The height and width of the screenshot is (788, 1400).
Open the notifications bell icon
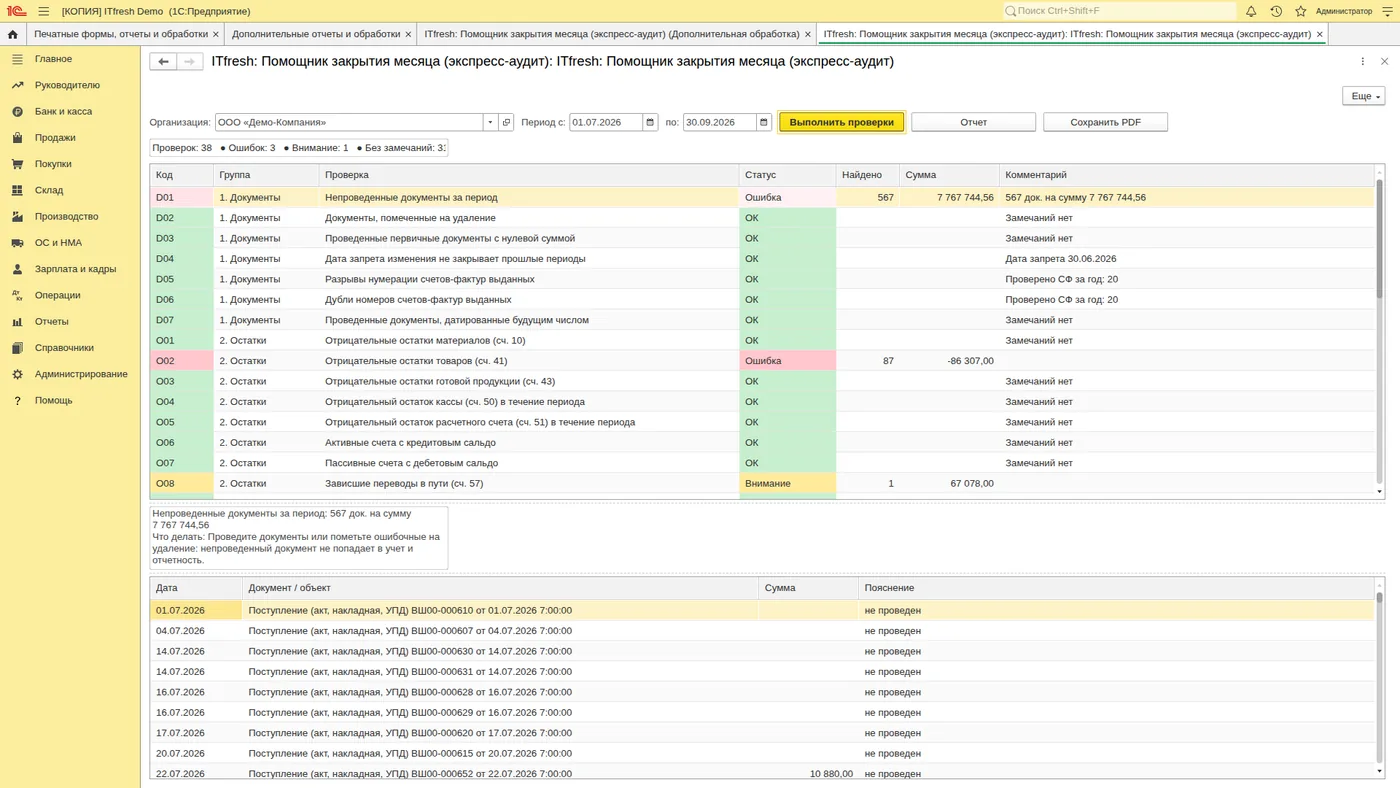tap(1250, 11)
